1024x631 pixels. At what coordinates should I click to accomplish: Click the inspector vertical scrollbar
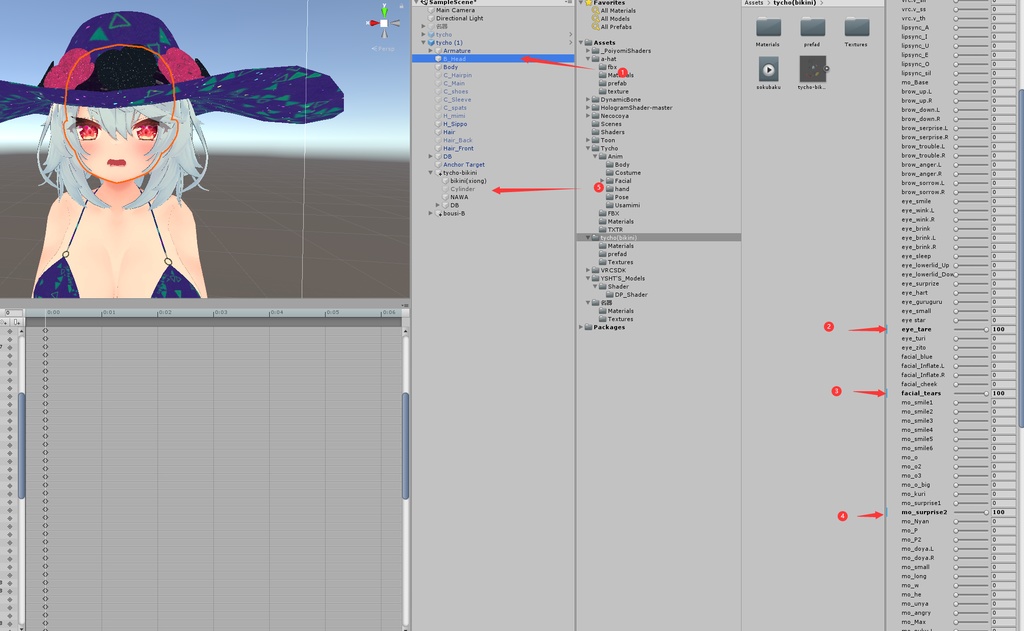click(x=1020, y=257)
